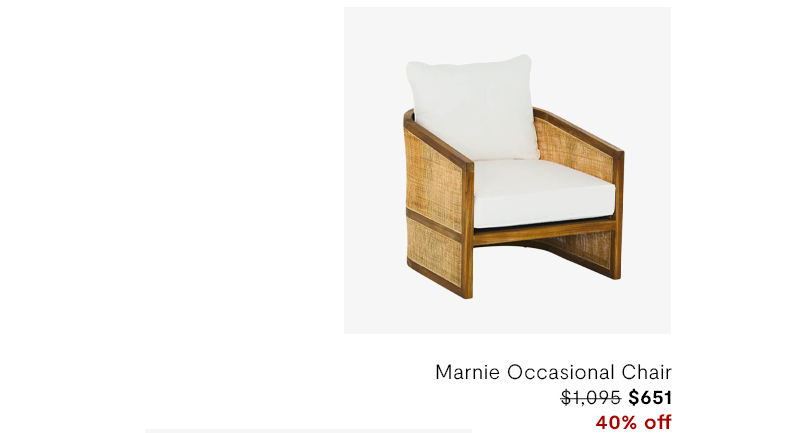Click the word "Marnie" in product name
The width and height of the screenshot is (800, 433).
click(x=467, y=372)
